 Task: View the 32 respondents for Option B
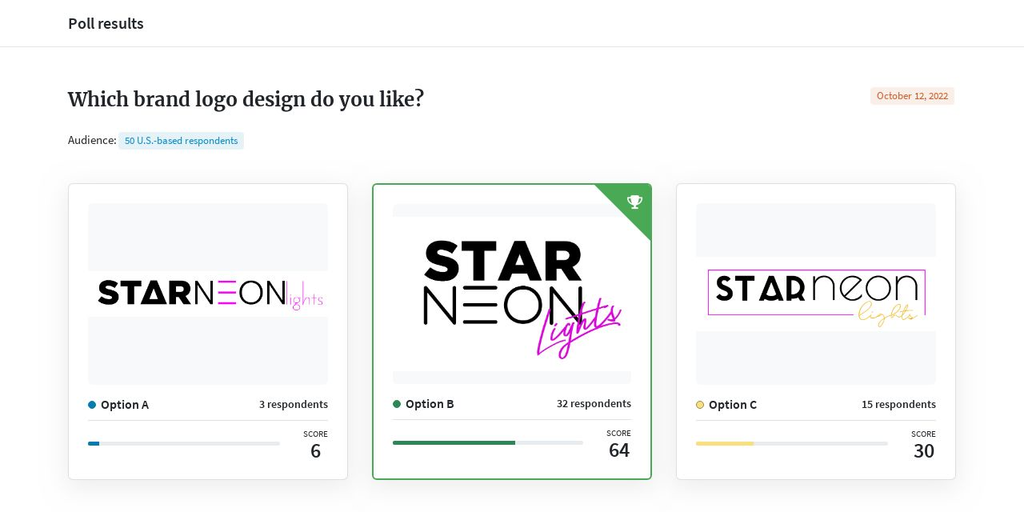pos(594,404)
